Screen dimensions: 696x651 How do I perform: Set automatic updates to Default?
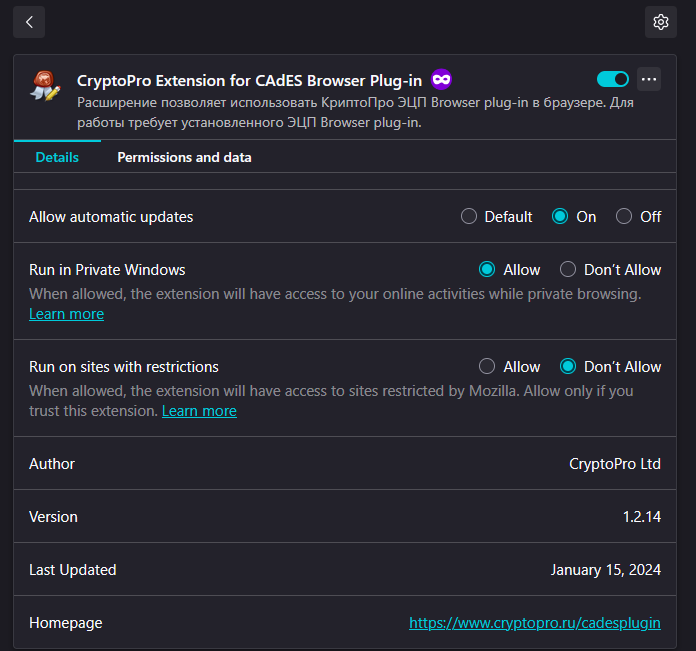point(469,216)
